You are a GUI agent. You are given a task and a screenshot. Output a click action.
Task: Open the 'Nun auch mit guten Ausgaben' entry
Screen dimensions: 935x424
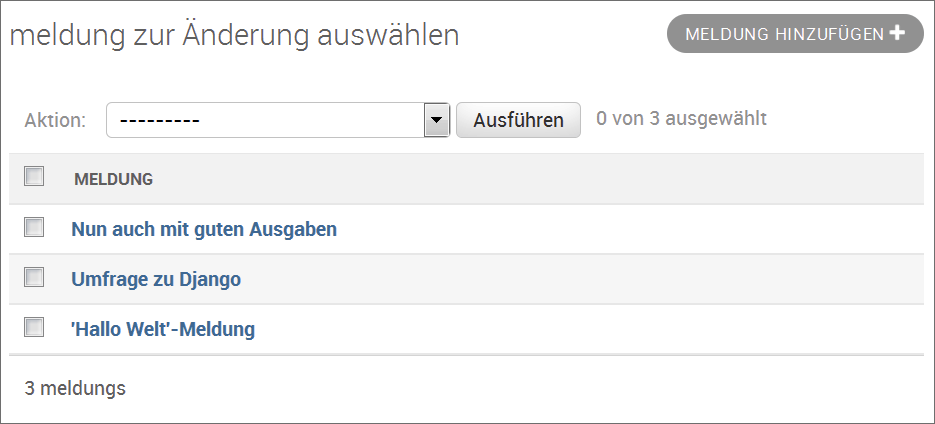pos(204,229)
